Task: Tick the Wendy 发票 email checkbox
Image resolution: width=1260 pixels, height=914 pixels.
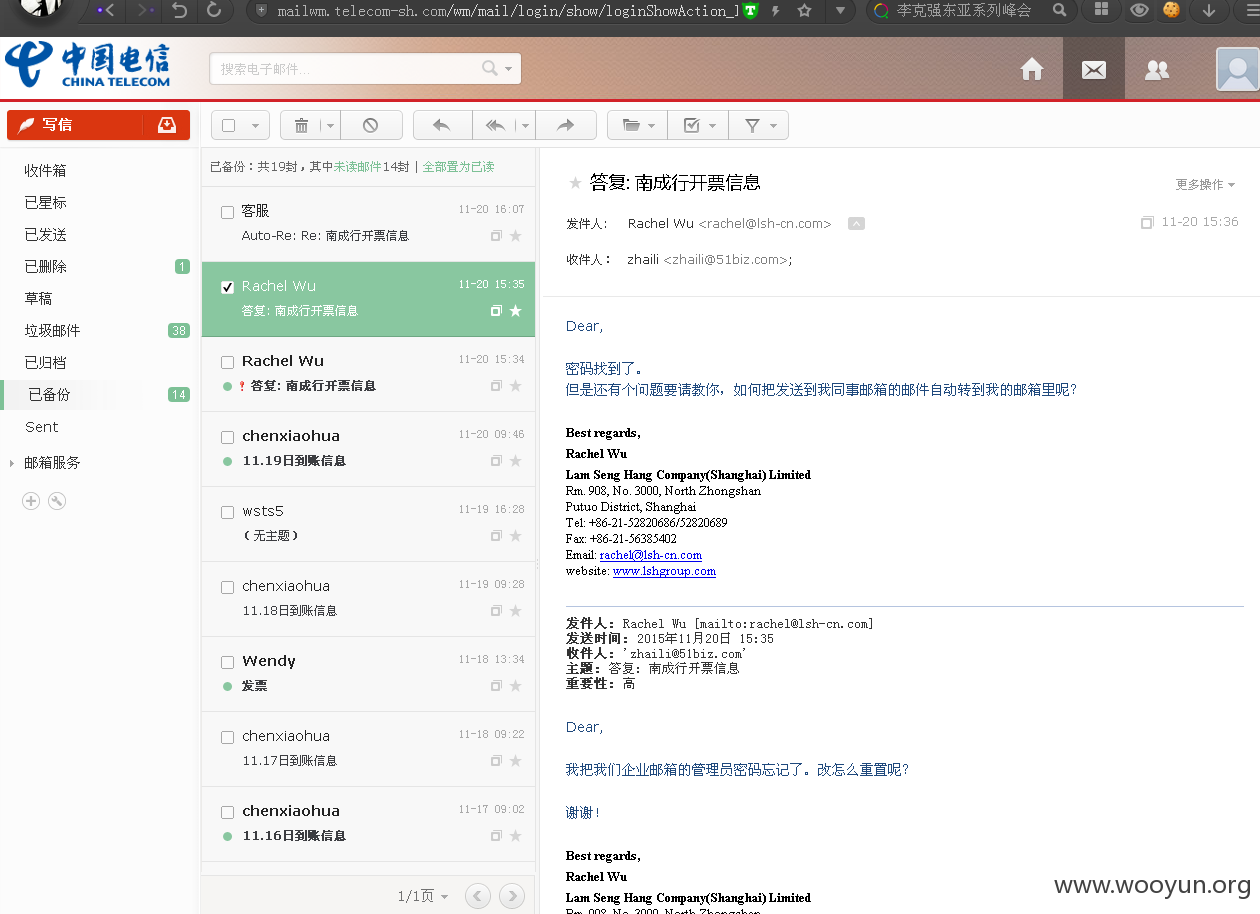Action: [227, 662]
